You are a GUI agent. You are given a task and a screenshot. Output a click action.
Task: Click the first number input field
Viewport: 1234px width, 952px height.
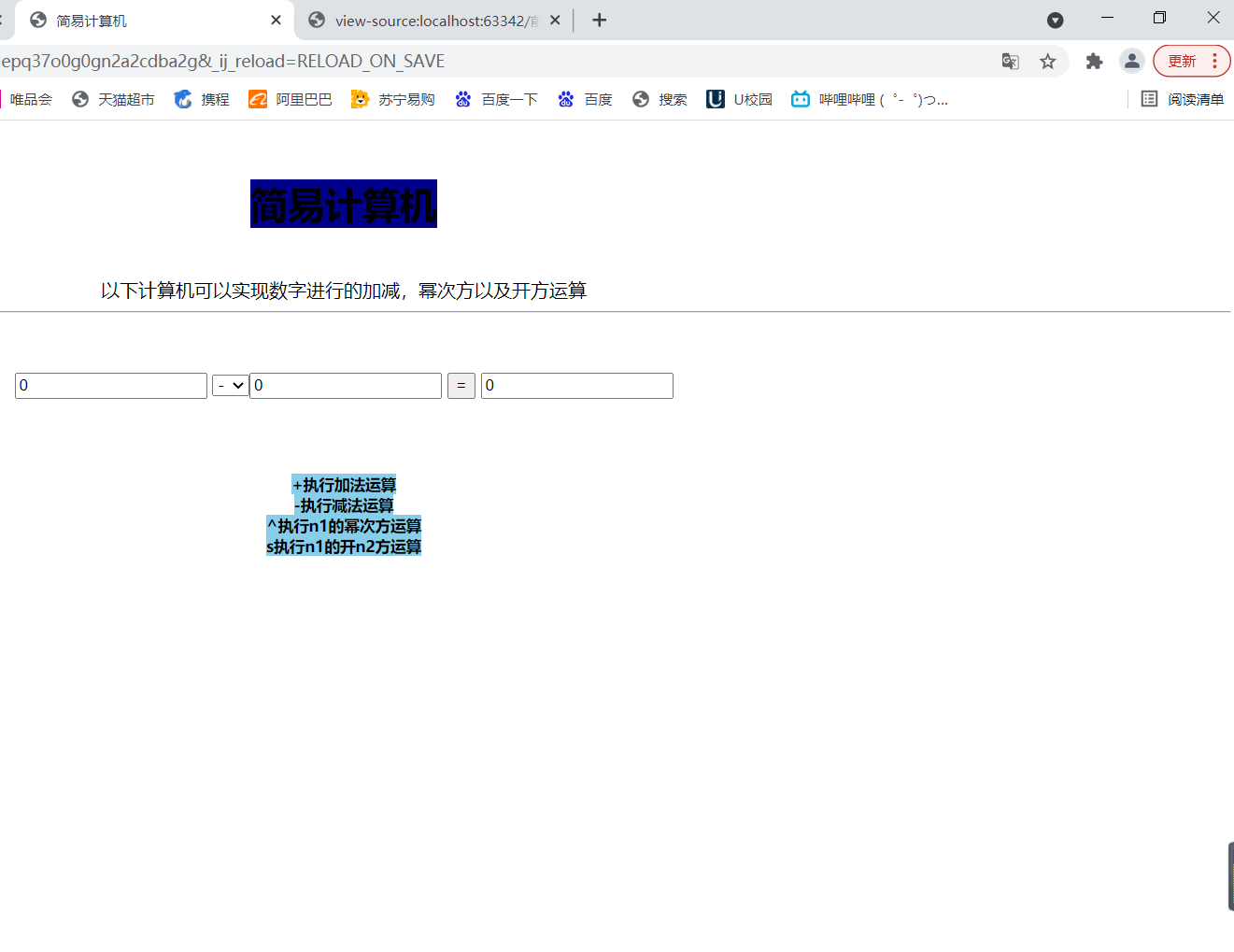point(110,385)
